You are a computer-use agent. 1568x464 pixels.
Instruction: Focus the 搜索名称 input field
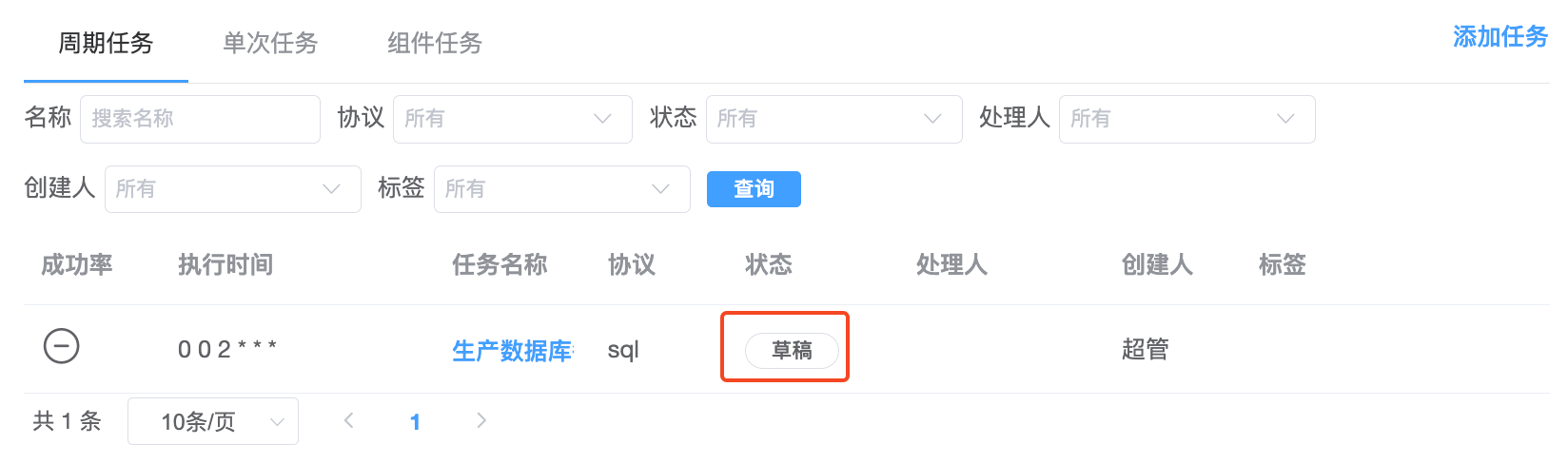[200, 119]
